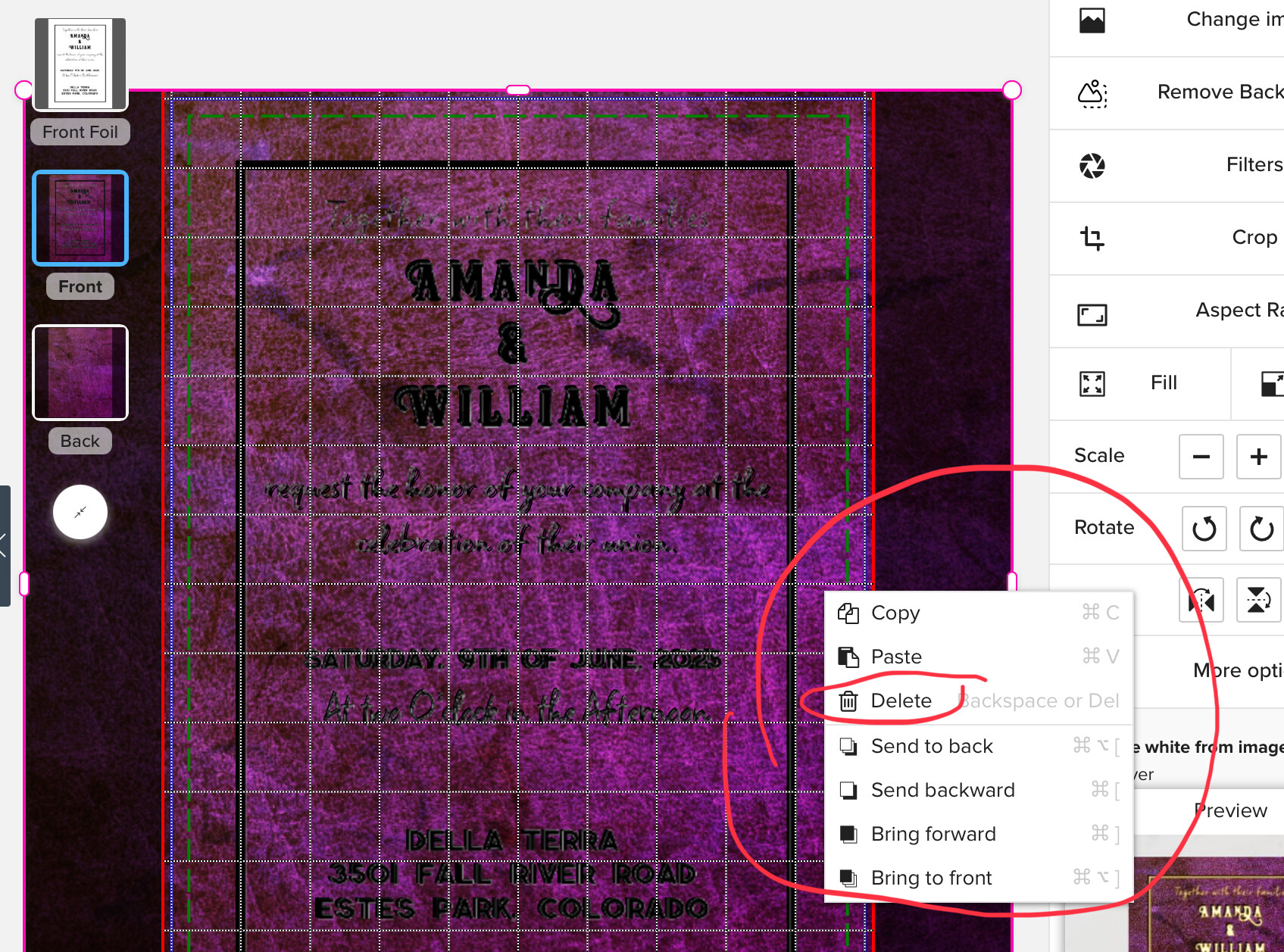This screenshot has height=952, width=1284.
Task: Rotate image counterclockwise
Action: coord(1204,529)
